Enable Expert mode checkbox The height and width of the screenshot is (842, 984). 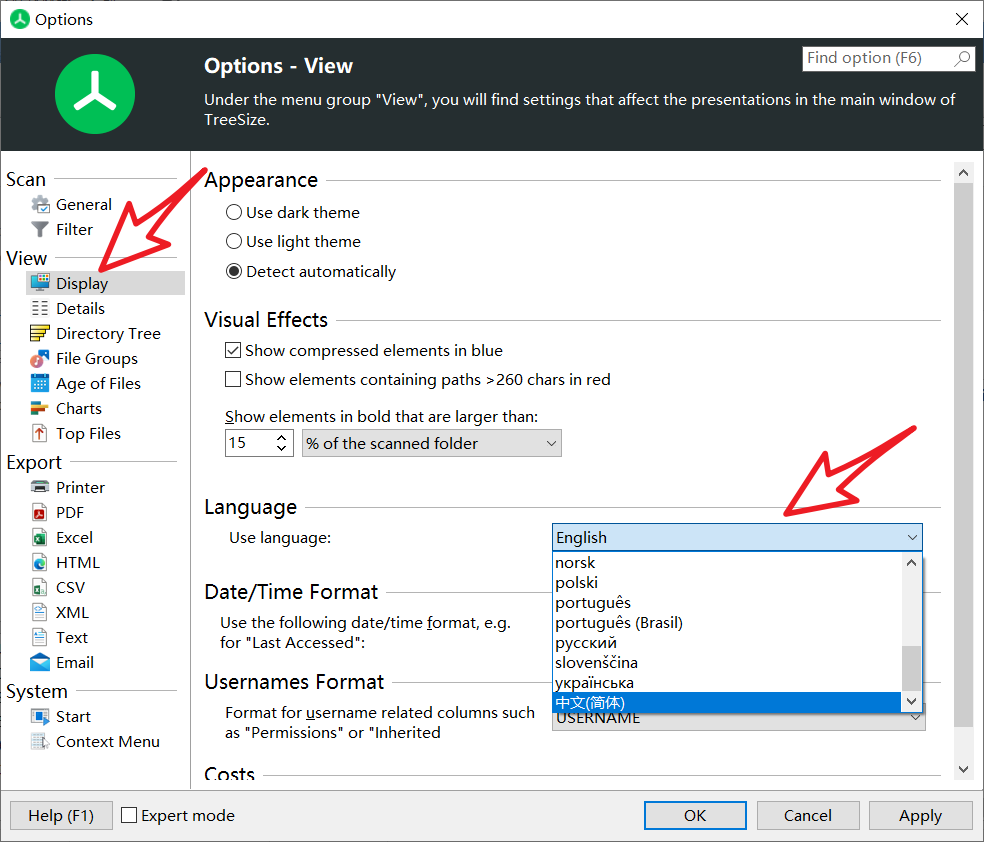pyautogui.click(x=129, y=816)
